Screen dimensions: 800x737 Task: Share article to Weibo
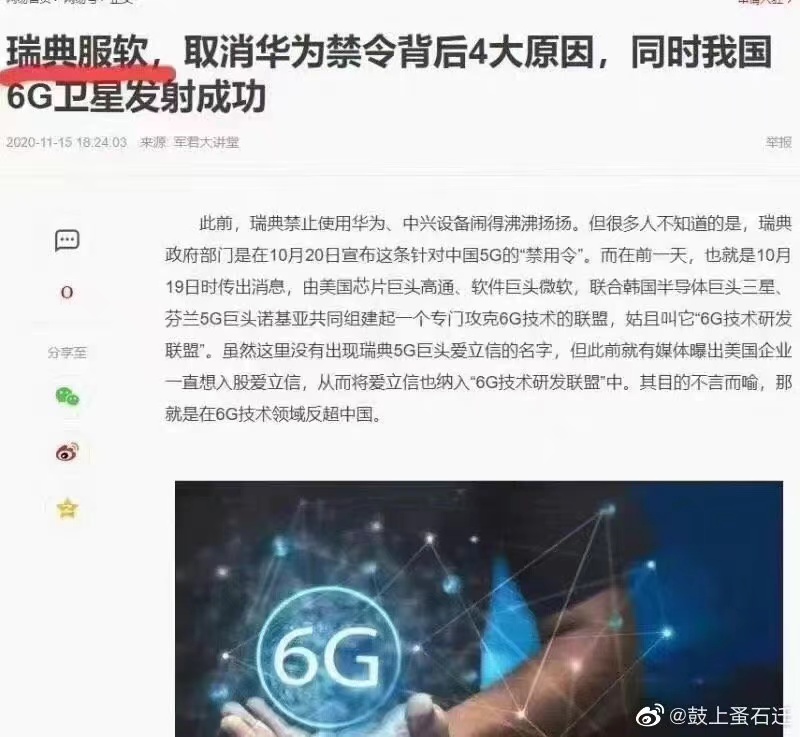[67, 452]
